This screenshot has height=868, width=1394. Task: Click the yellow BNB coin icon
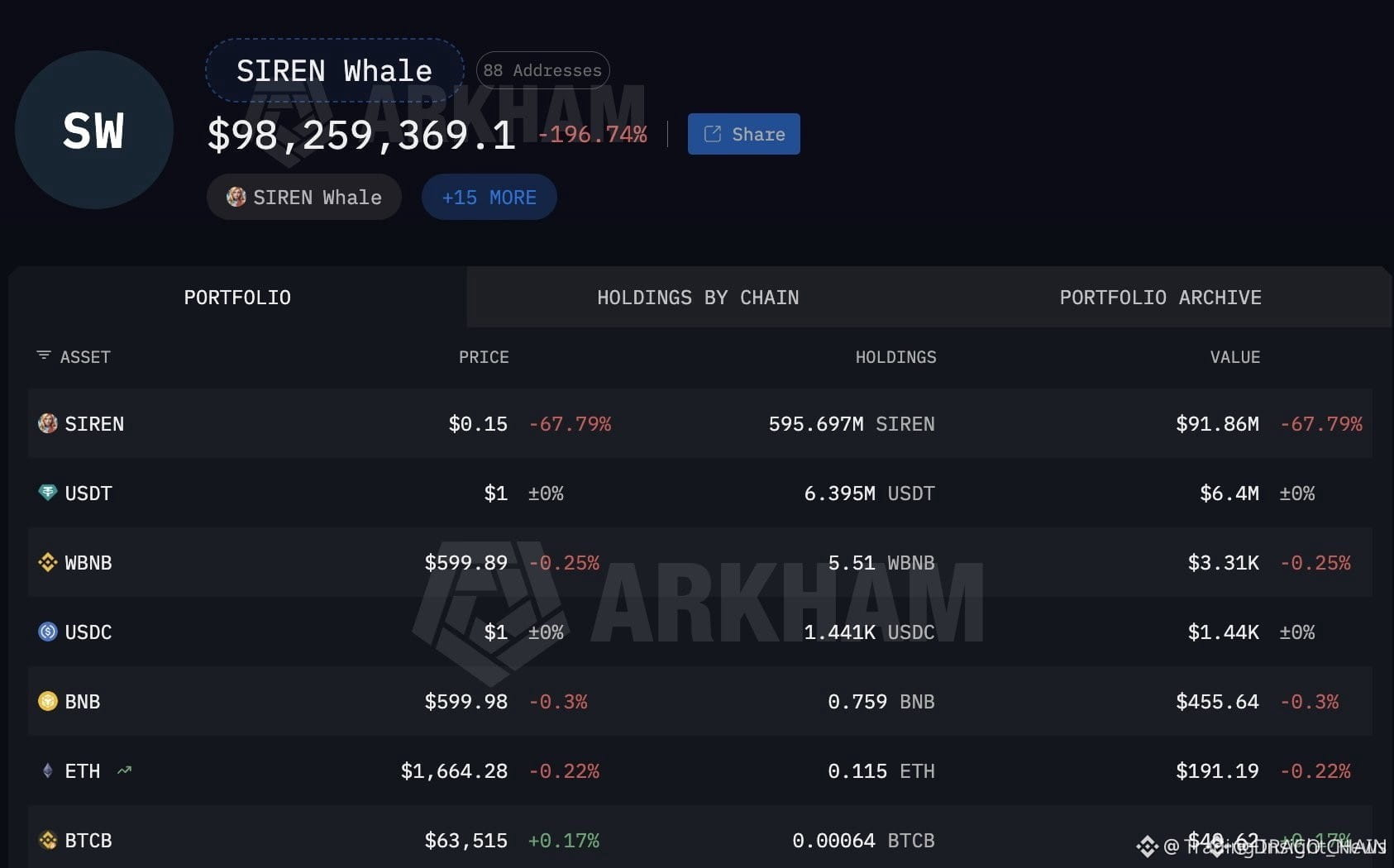(x=48, y=701)
